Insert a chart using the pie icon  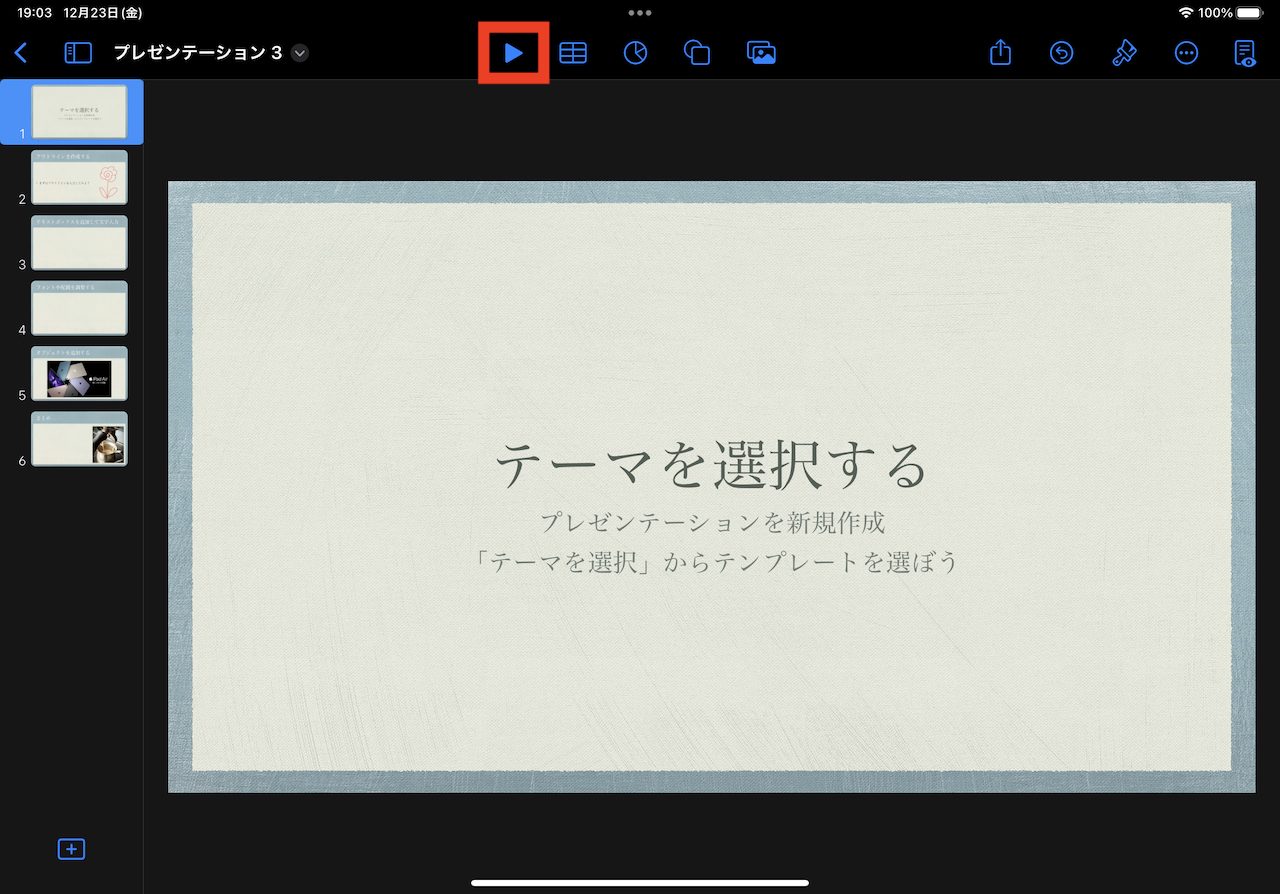635,53
